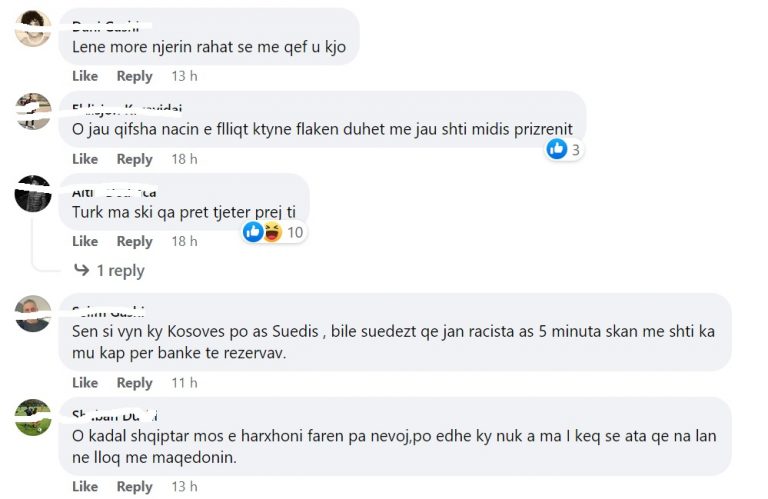Click '18 h' timestamp under 'Turk ma ski'
Screen dimensions: 768x499
point(184,241)
